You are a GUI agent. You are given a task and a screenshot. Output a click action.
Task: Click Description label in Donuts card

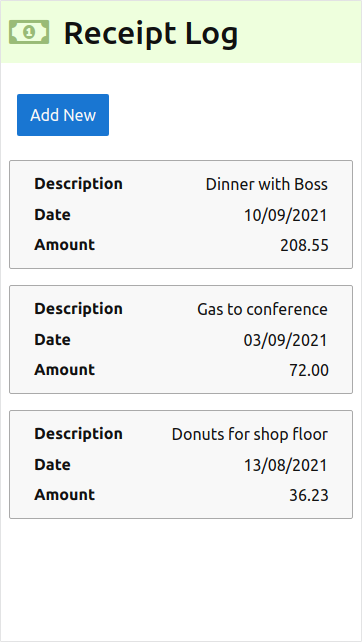click(78, 434)
